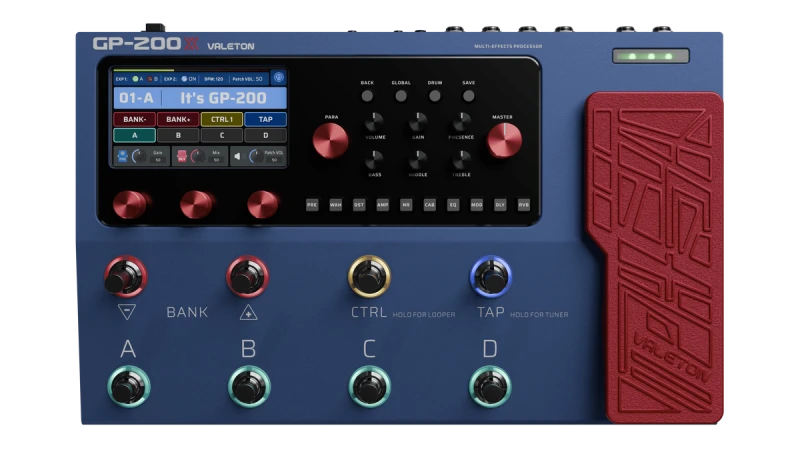
Task: Tap the EXP1 A indicator
Action: point(138,79)
